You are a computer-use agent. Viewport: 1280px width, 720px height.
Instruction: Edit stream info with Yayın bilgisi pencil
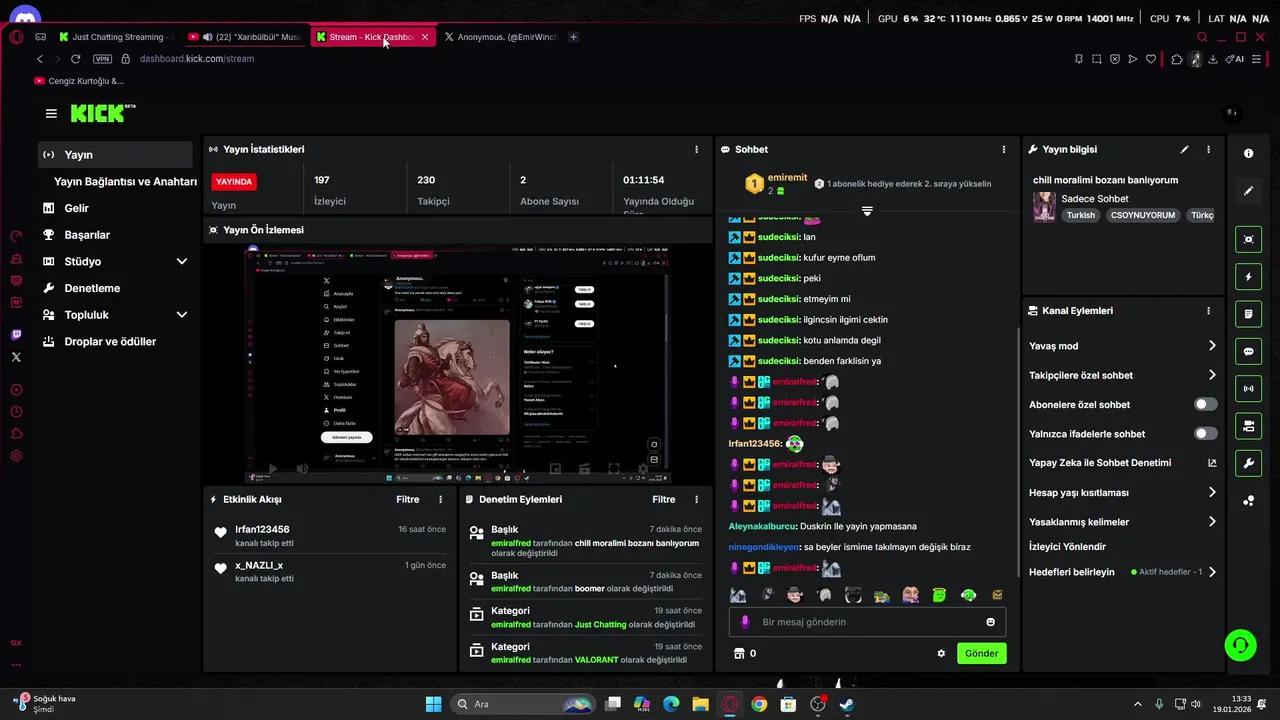(1185, 149)
